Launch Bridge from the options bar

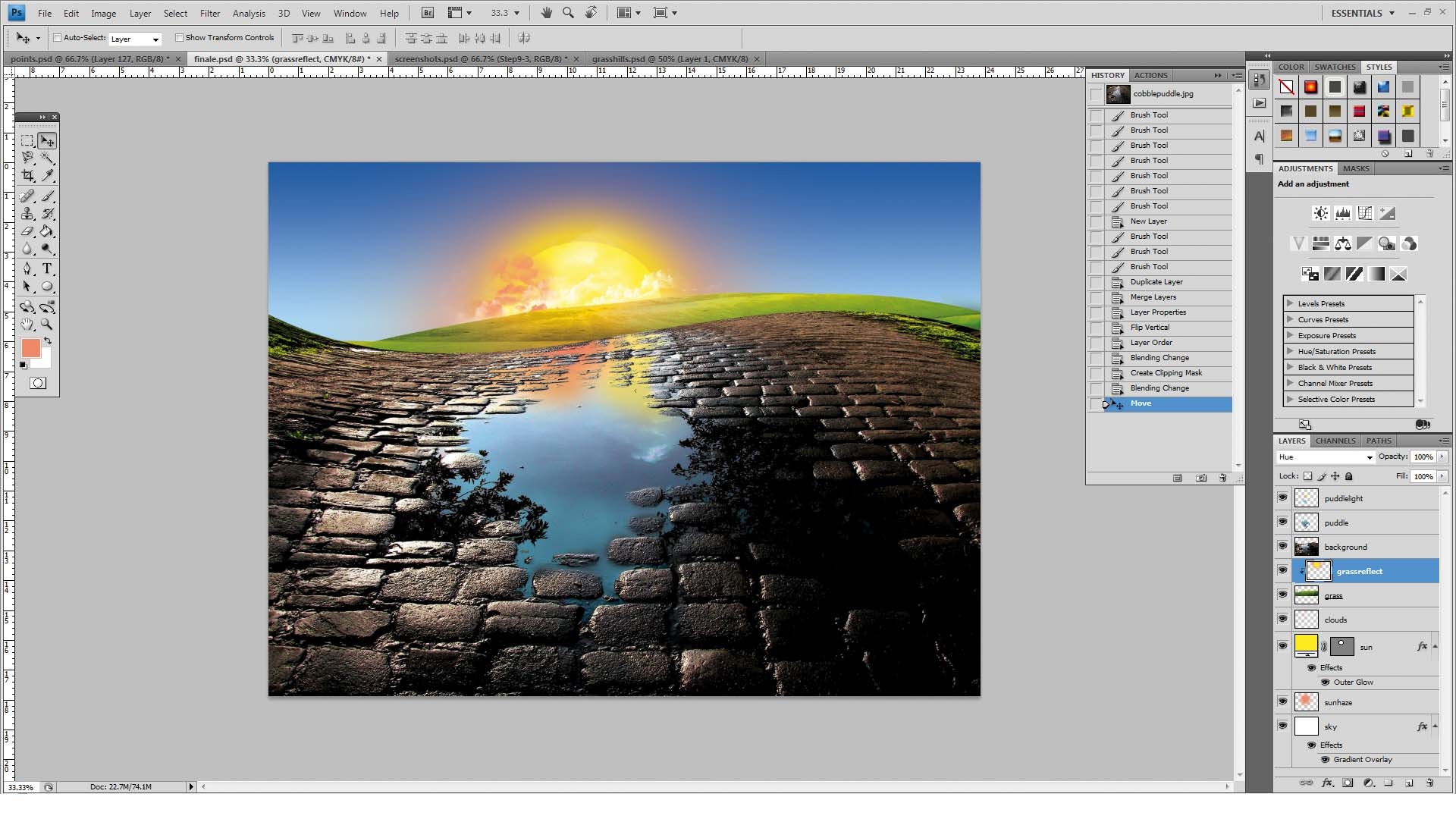(428, 13)
